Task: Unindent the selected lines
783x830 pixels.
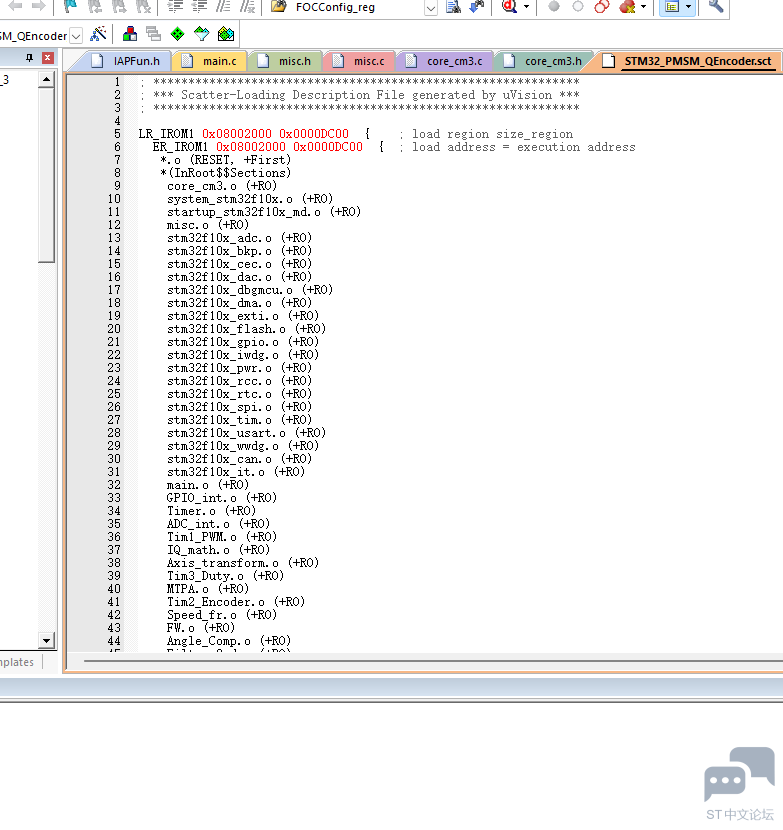Action: [x=200, y=6]
